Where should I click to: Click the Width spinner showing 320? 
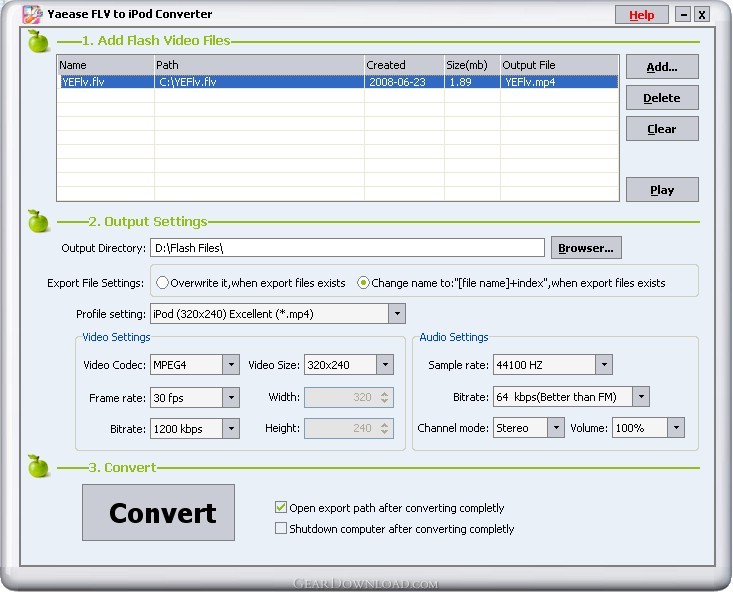[x=349, y=397]
